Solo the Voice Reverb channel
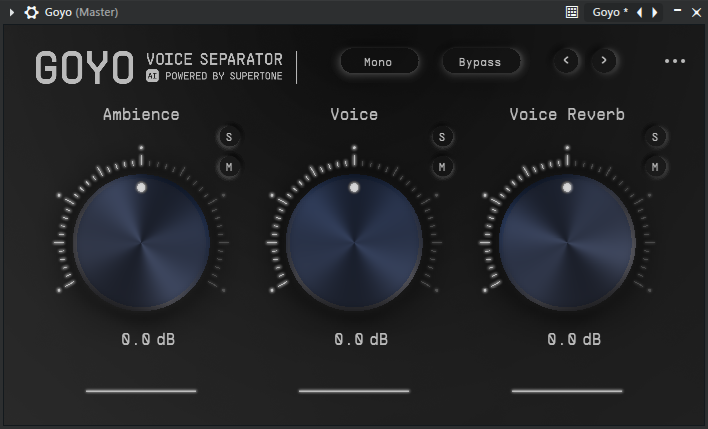This screenshot has height=429, width=708. click(655, 137)
